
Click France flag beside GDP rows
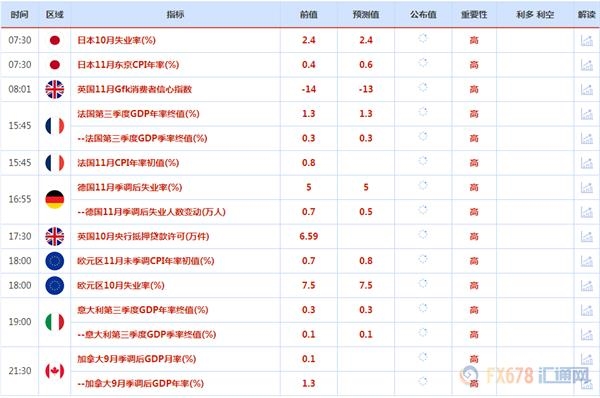click(x=55, y=126)
